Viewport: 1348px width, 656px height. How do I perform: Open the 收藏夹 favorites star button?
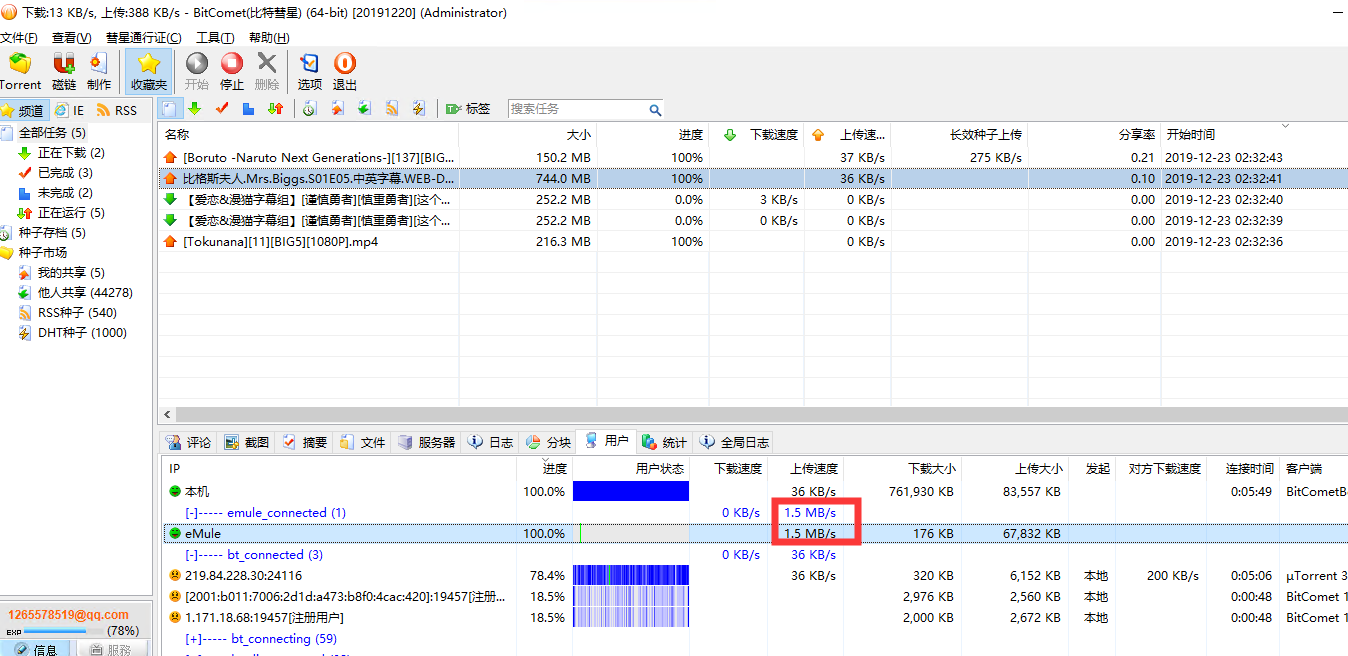click(x=149, y=72)
